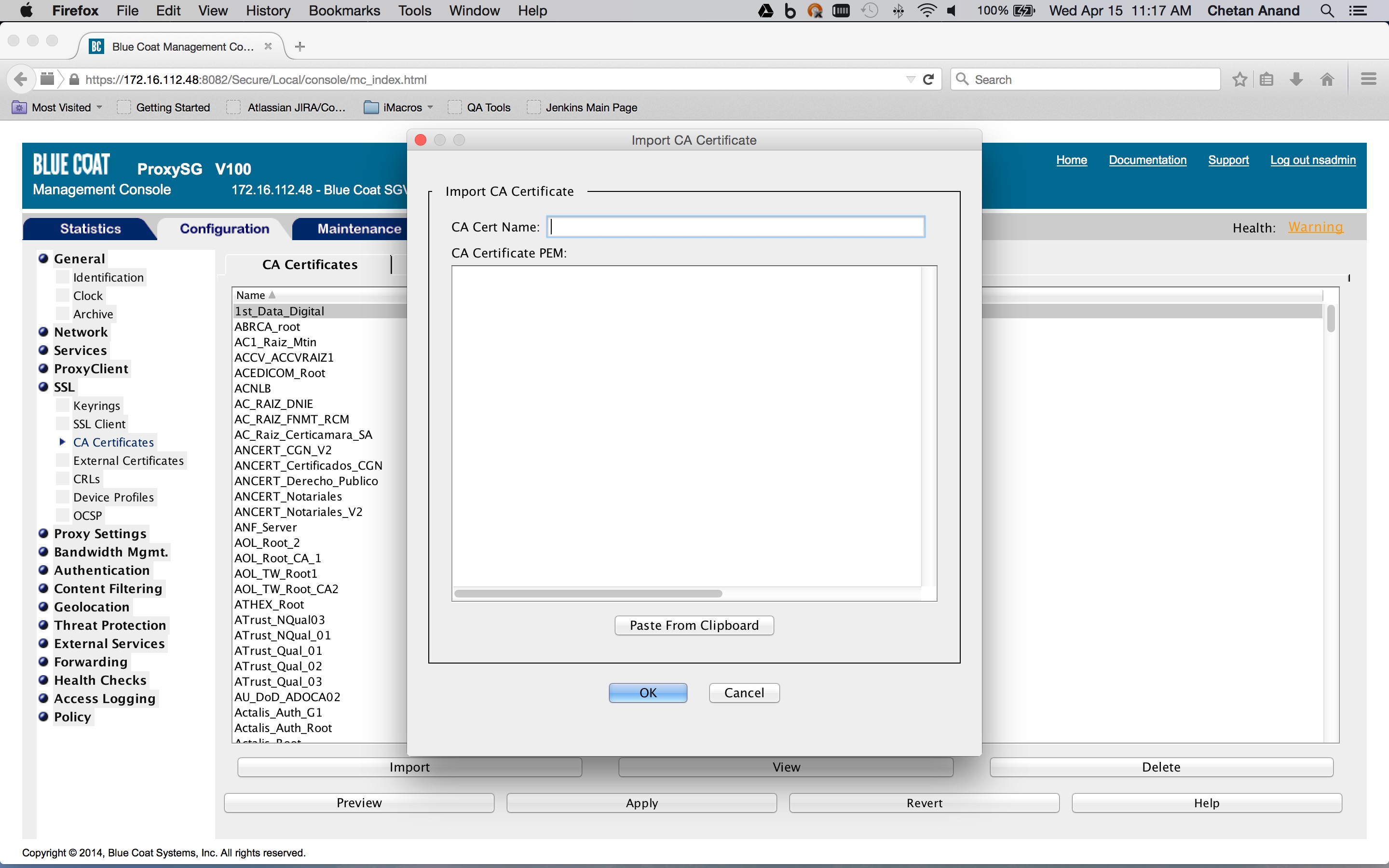
Task: Click the bookmark star icon
Action: [x=1239, y=79]
